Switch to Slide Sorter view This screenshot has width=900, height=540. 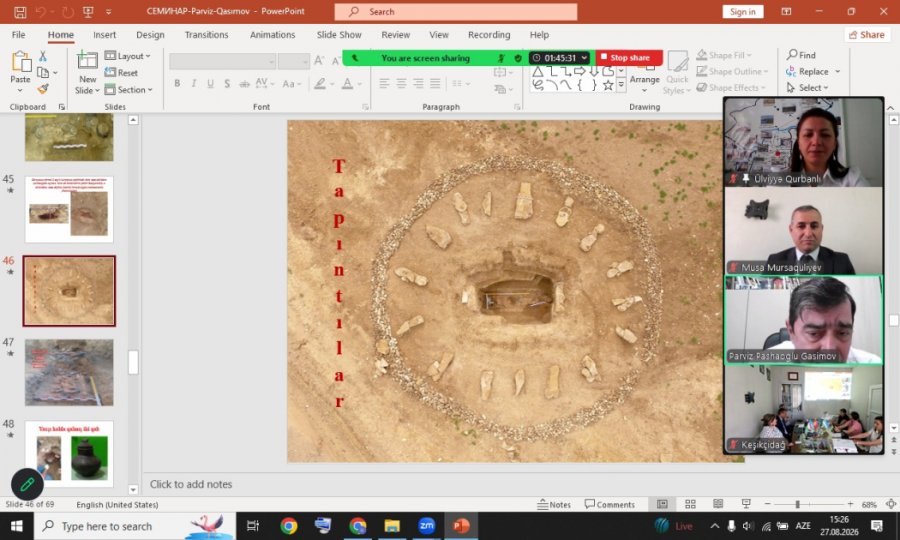690,504
